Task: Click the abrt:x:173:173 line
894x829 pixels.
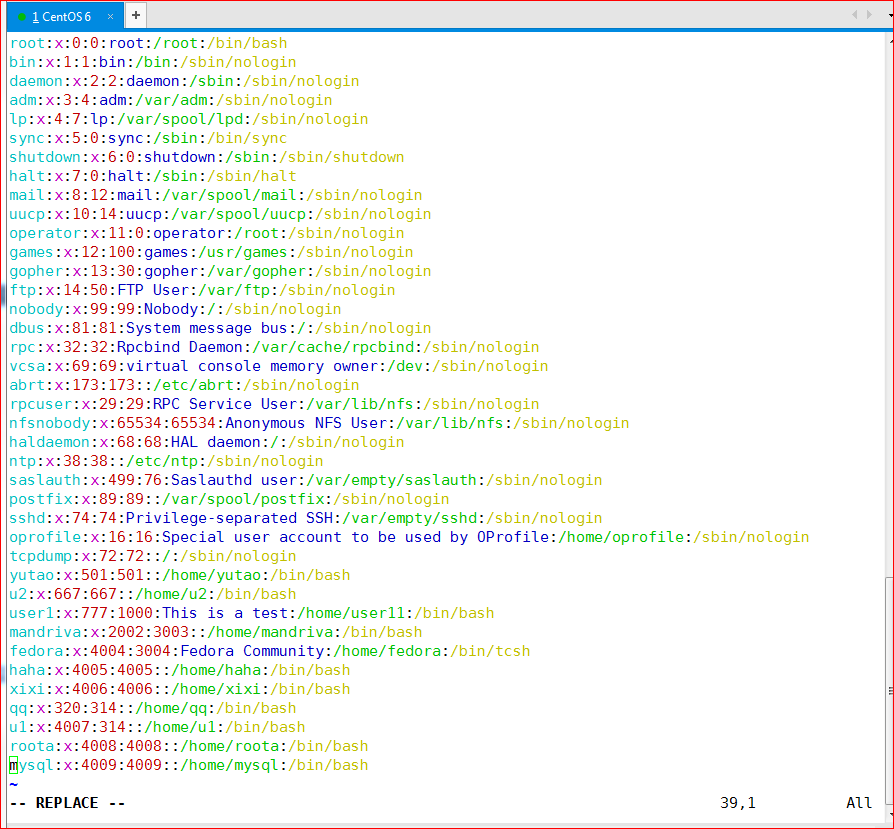Action: (x=184, y=385)
